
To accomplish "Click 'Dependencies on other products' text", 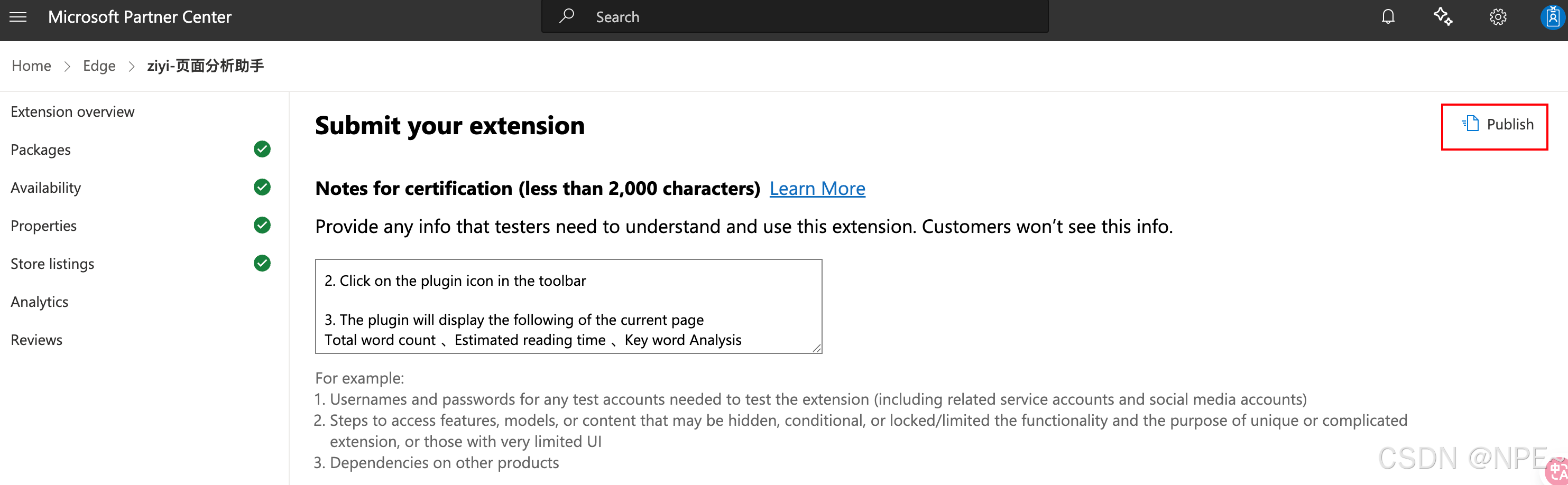I will pyautogui.click(x=445, y=463).
